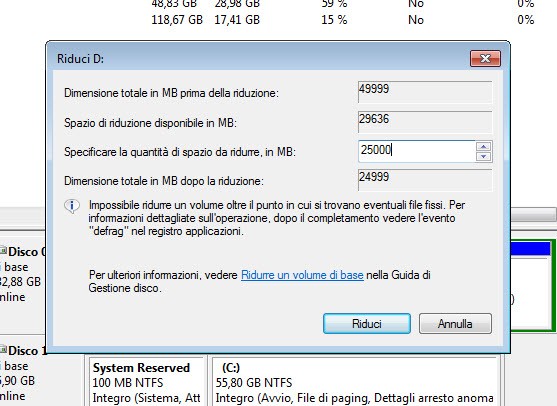The image size is (557, 406).
Task: Click the 'Specificare la quantità di spazio' label
Action: (180, 152)
